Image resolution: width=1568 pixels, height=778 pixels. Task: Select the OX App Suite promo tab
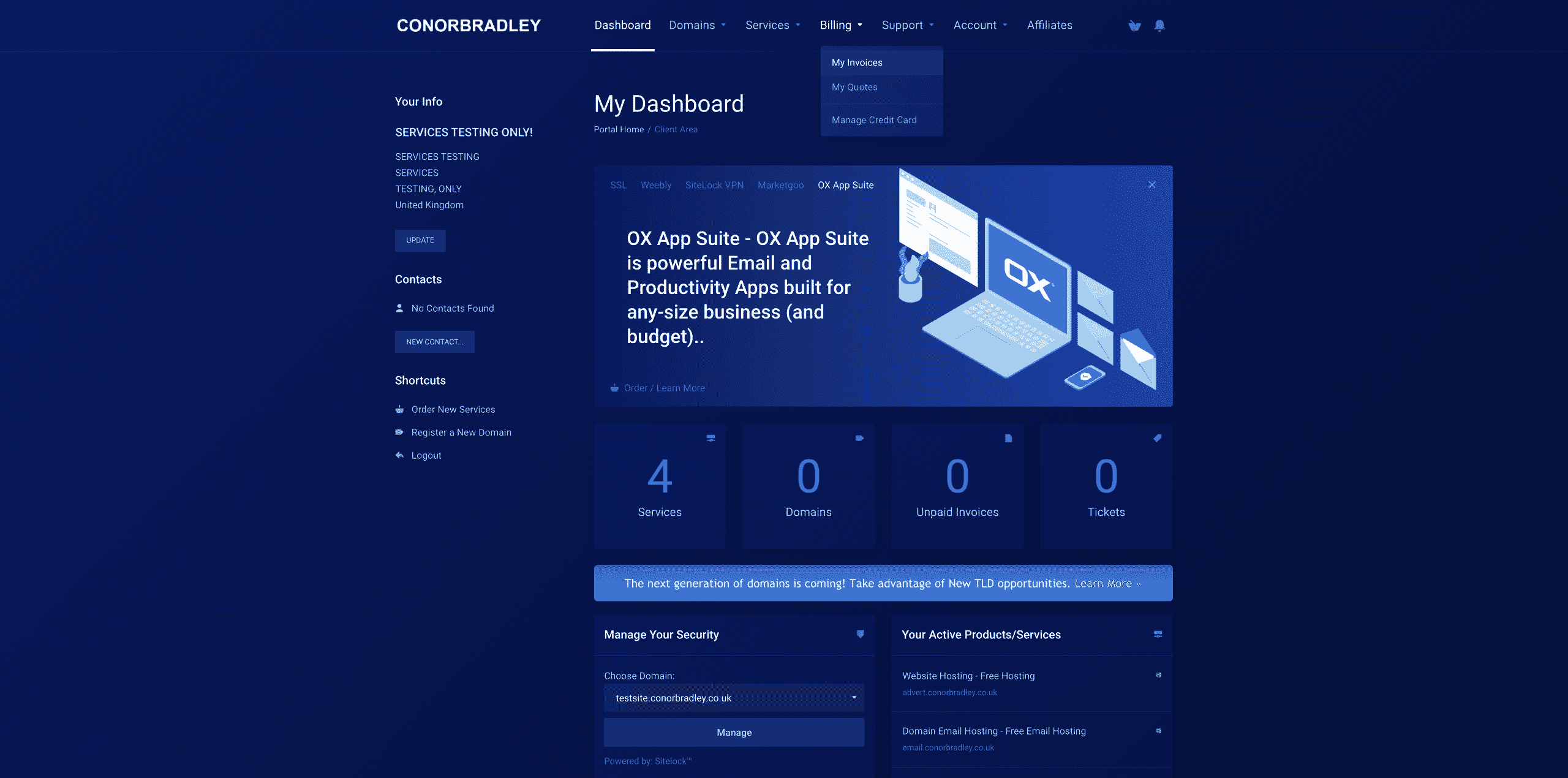coord(845,185)
